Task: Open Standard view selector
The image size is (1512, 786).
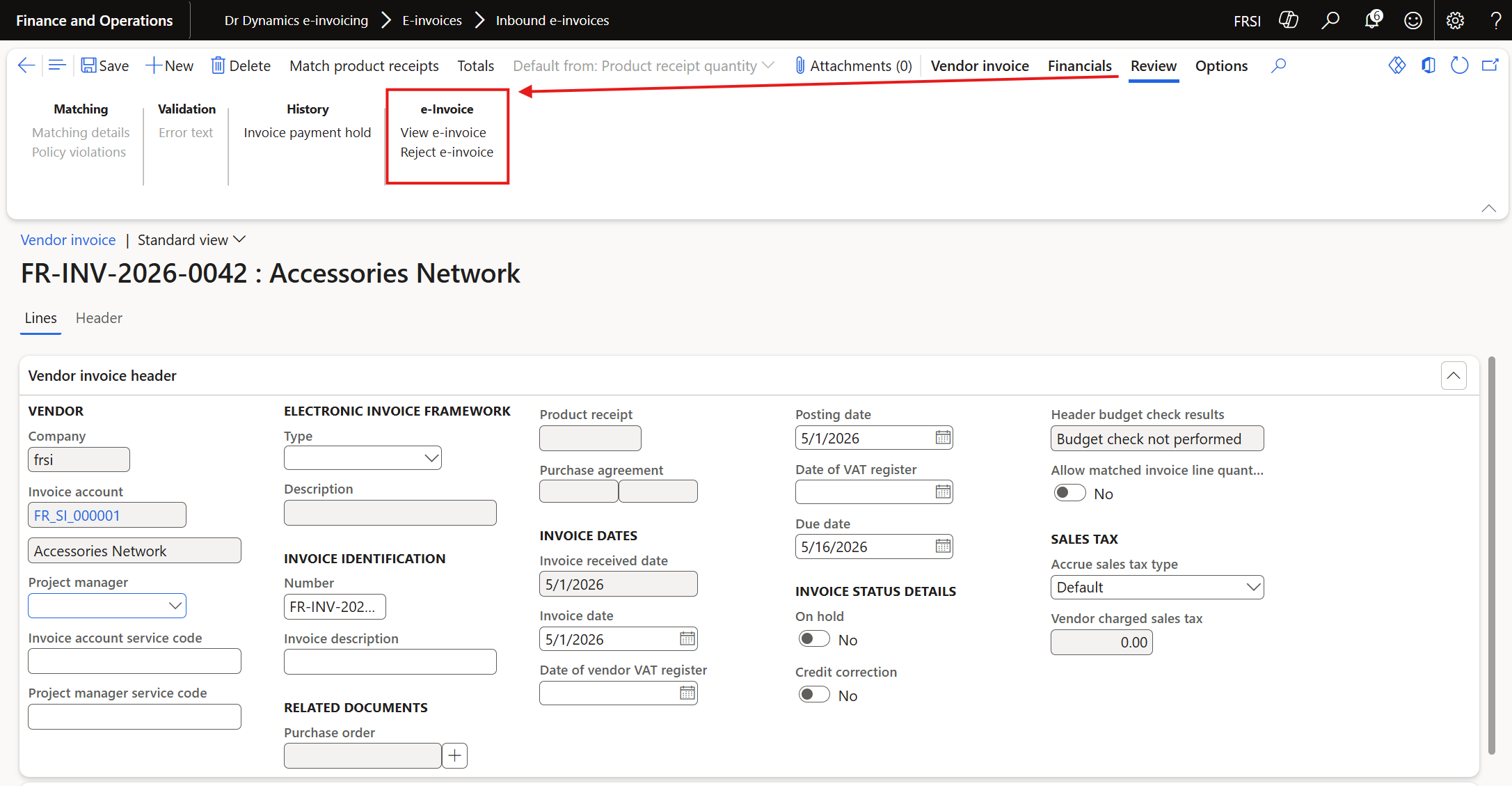Action: coord(191,239)
